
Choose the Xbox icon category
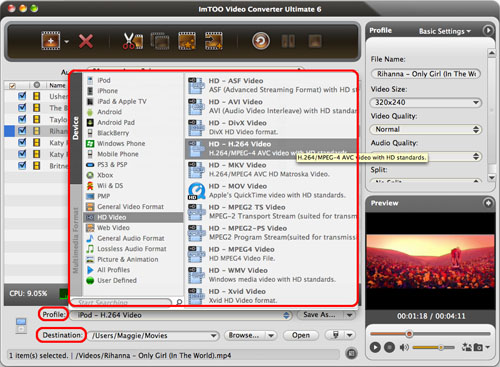(x=90, y=175)
